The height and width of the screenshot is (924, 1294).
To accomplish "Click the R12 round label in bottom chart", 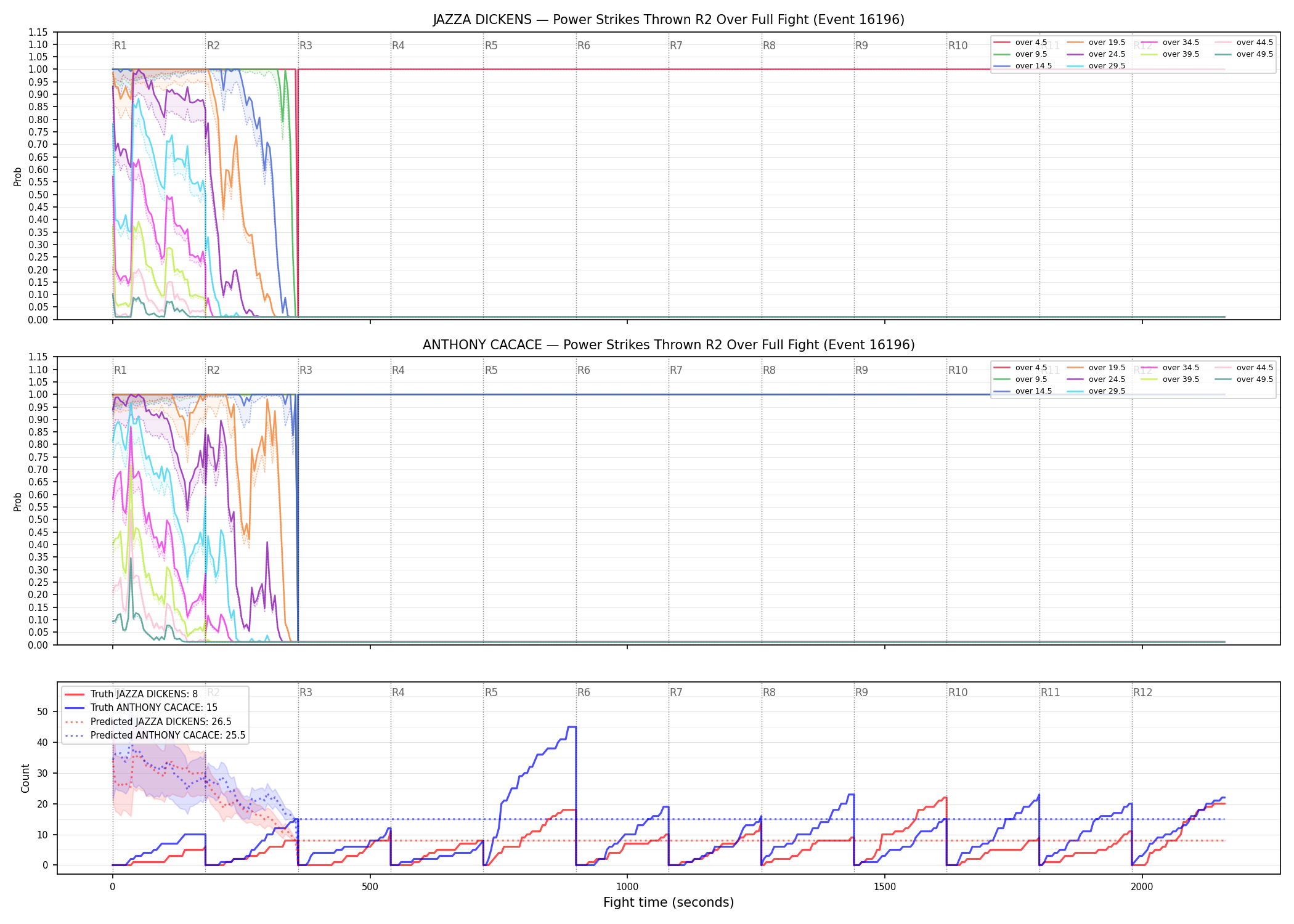I will (1142, 692).
